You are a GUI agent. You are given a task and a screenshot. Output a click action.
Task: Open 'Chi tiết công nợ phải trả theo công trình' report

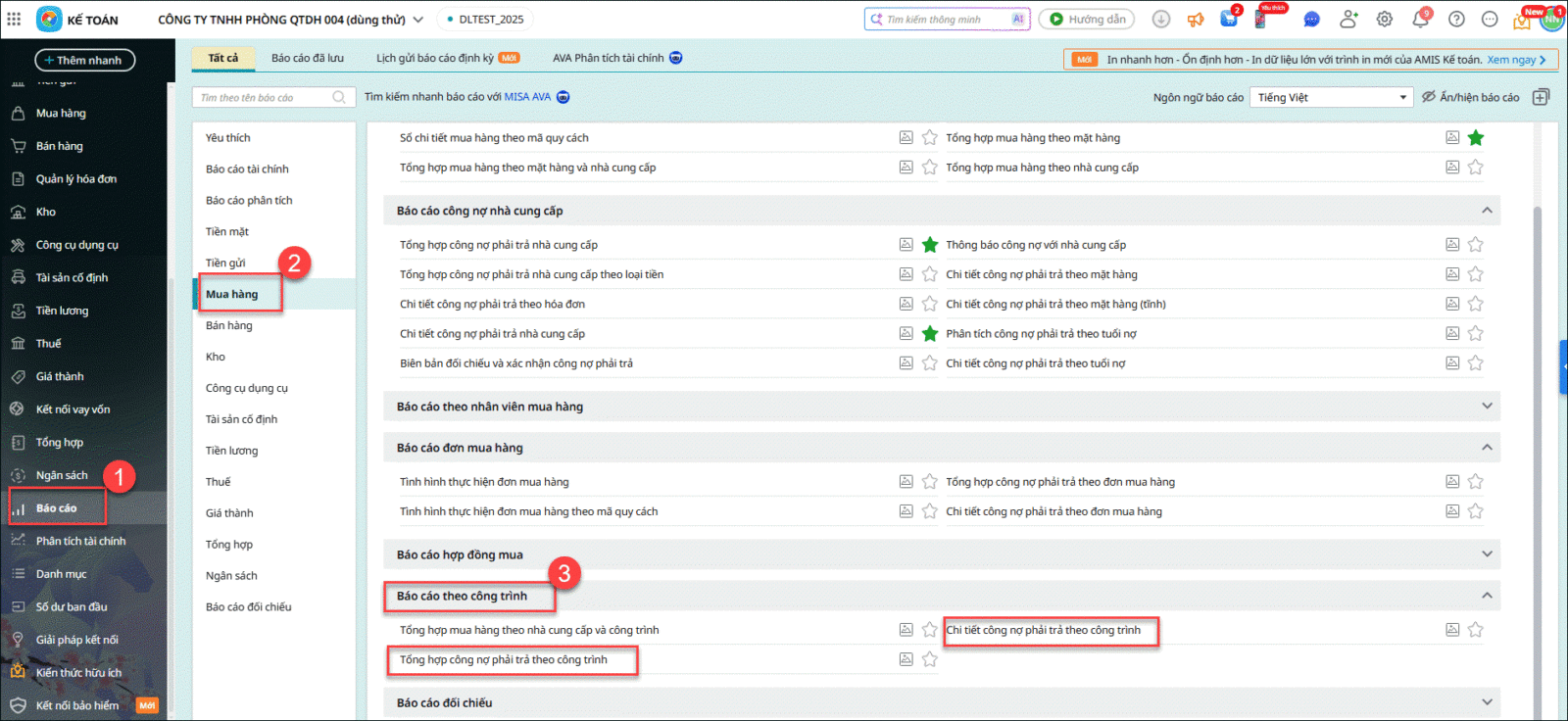(1043, 630)
